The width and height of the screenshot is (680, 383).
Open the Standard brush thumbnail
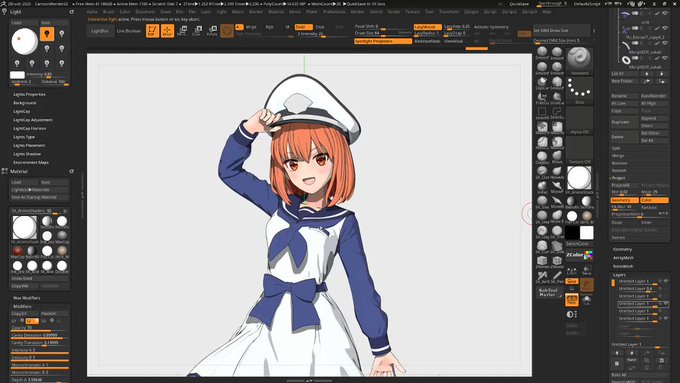pyautogui.click(x=579, y=61)
